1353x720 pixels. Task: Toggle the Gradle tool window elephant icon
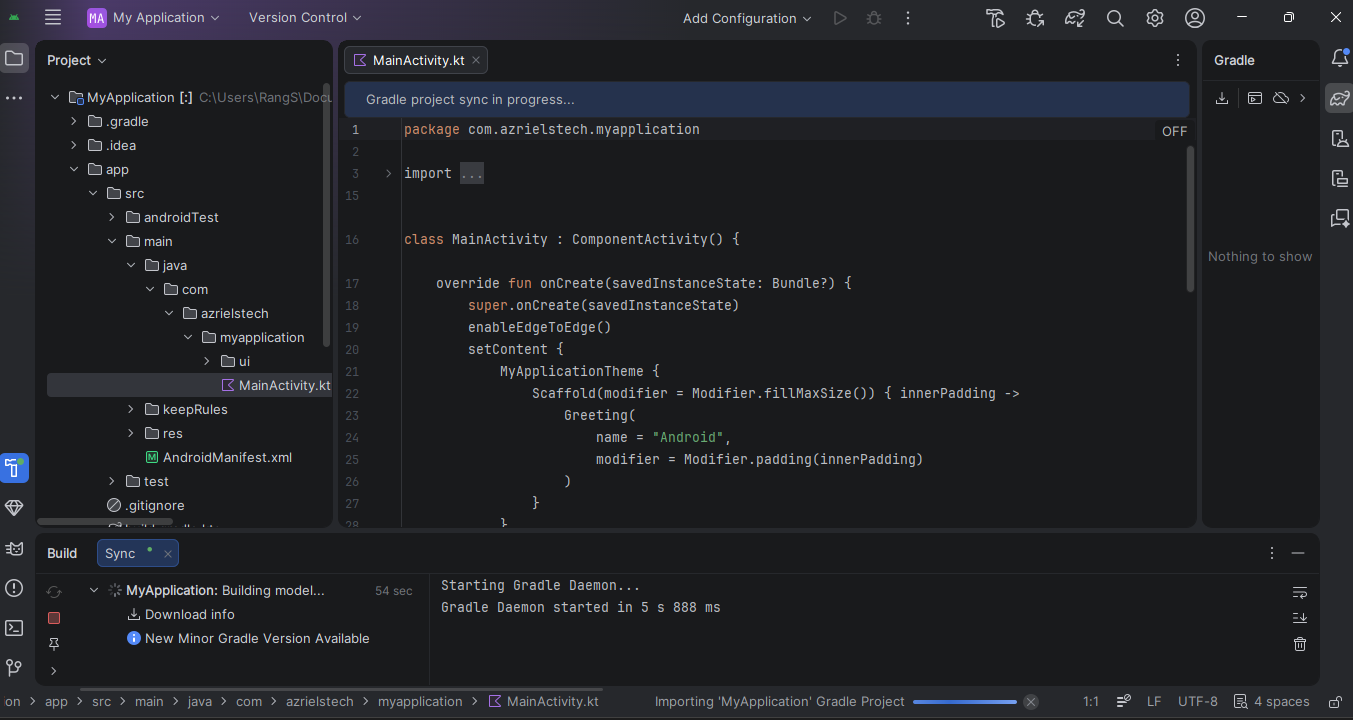pos(1340,98)
